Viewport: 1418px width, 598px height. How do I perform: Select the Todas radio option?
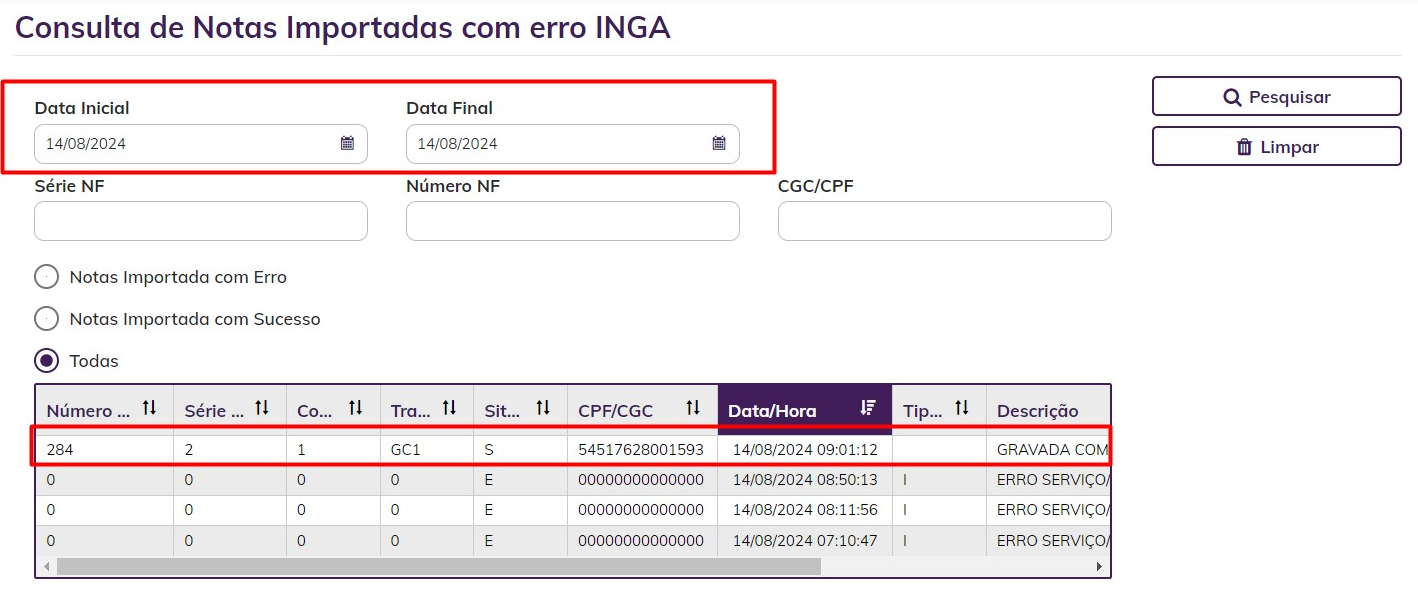tap(47, 361)
